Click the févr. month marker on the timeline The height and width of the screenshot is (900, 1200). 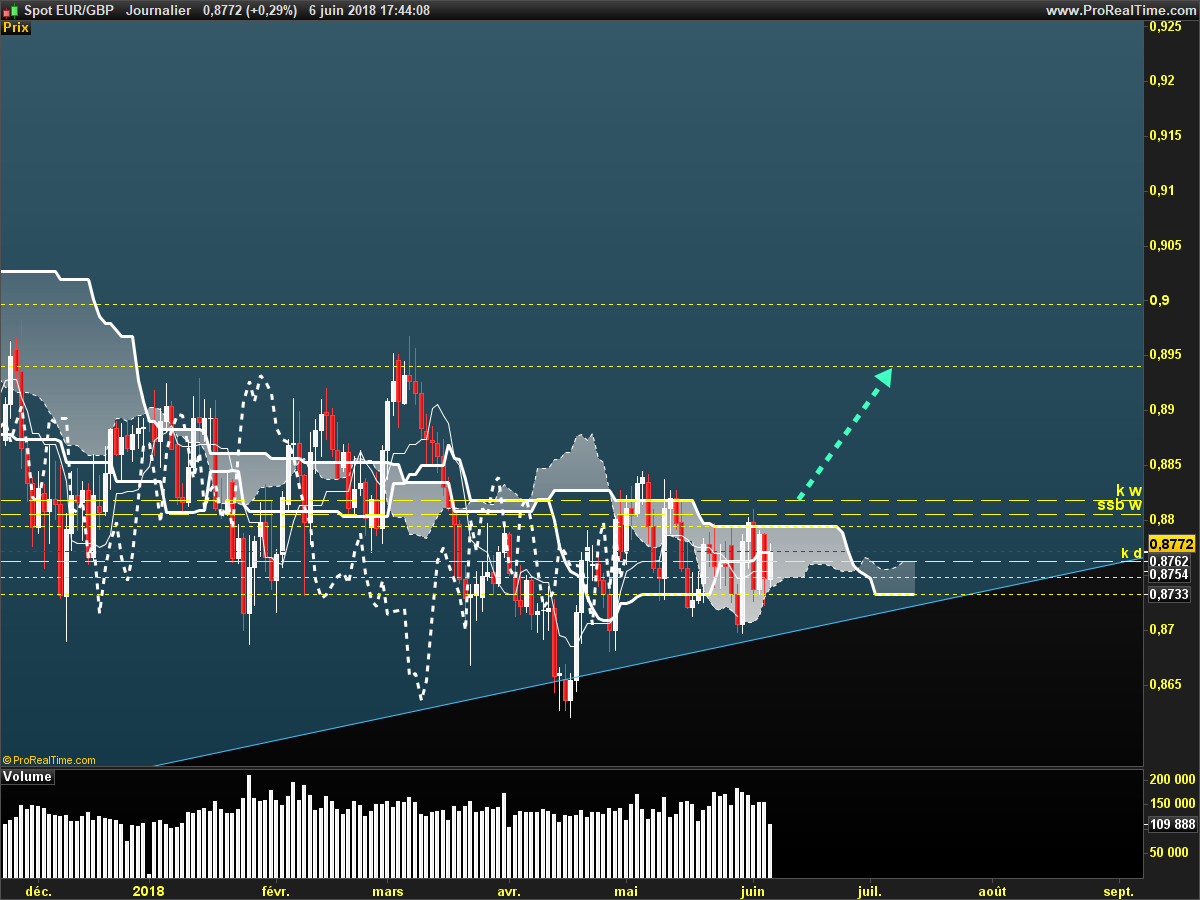point(275,890)
